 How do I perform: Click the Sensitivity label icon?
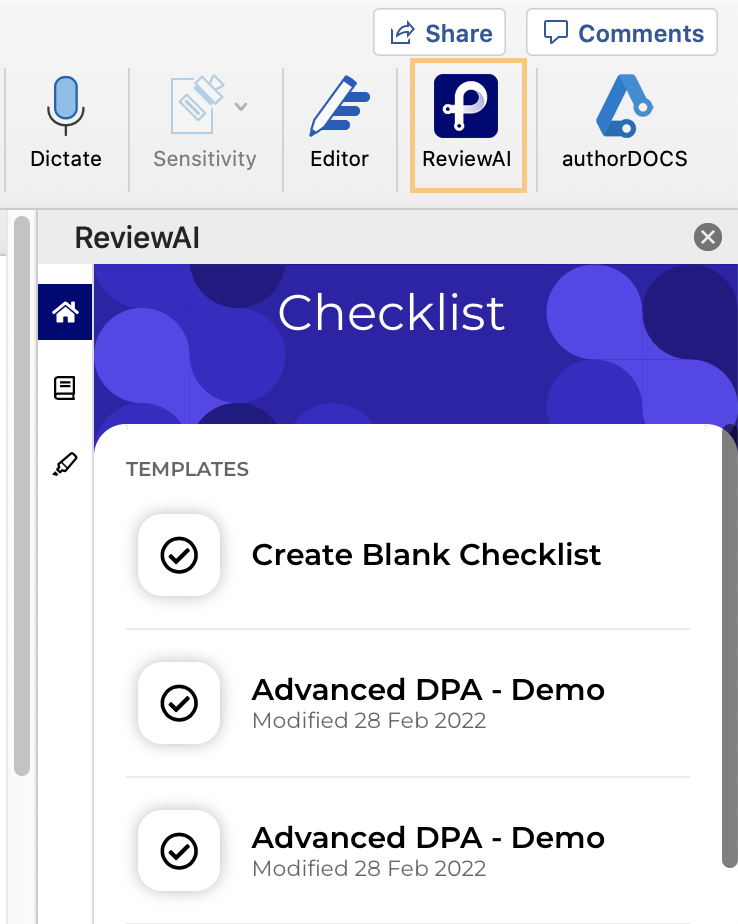(198, 105)
